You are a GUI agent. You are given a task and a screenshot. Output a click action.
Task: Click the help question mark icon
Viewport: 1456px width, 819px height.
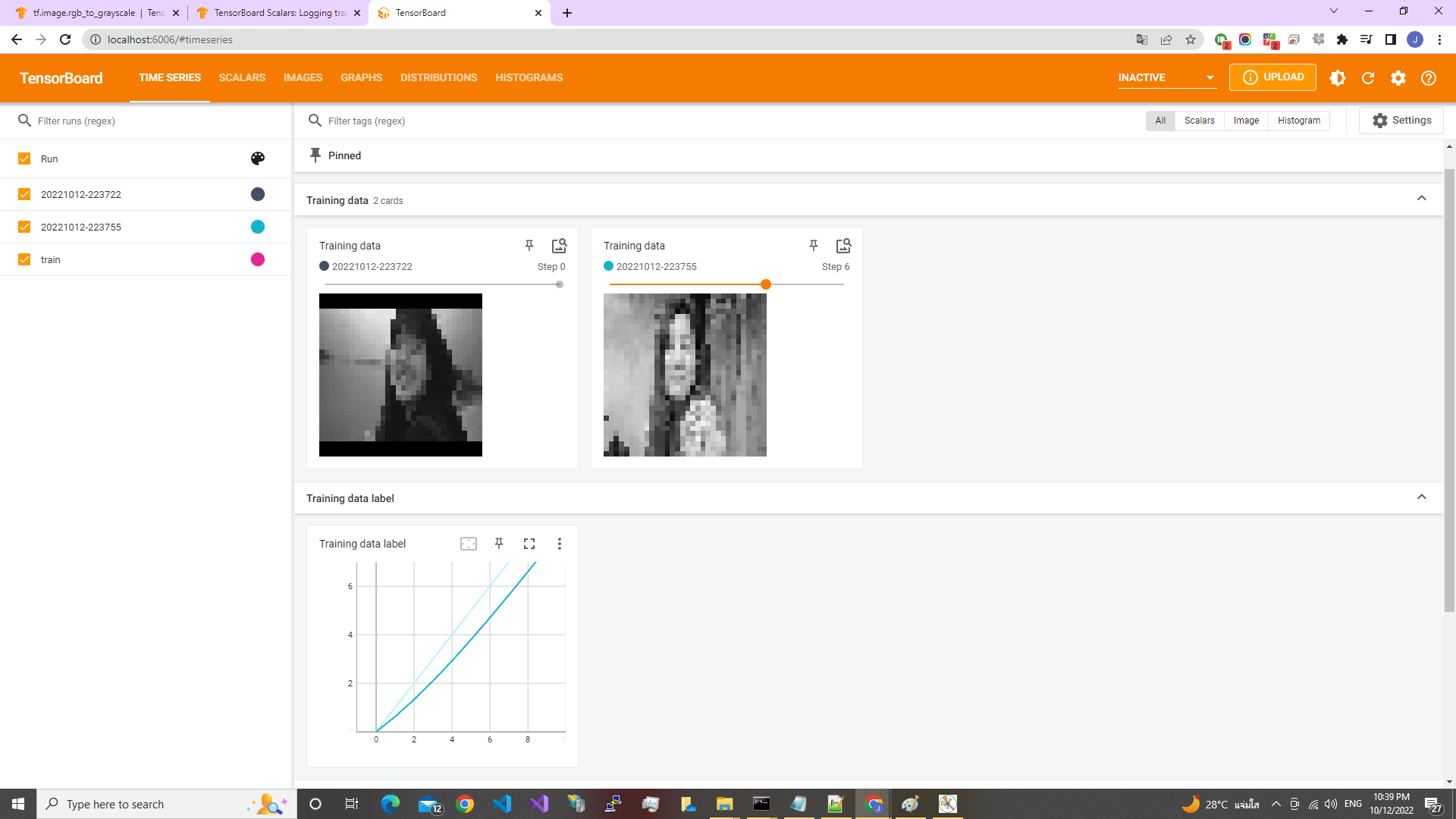pos(1429,78)
